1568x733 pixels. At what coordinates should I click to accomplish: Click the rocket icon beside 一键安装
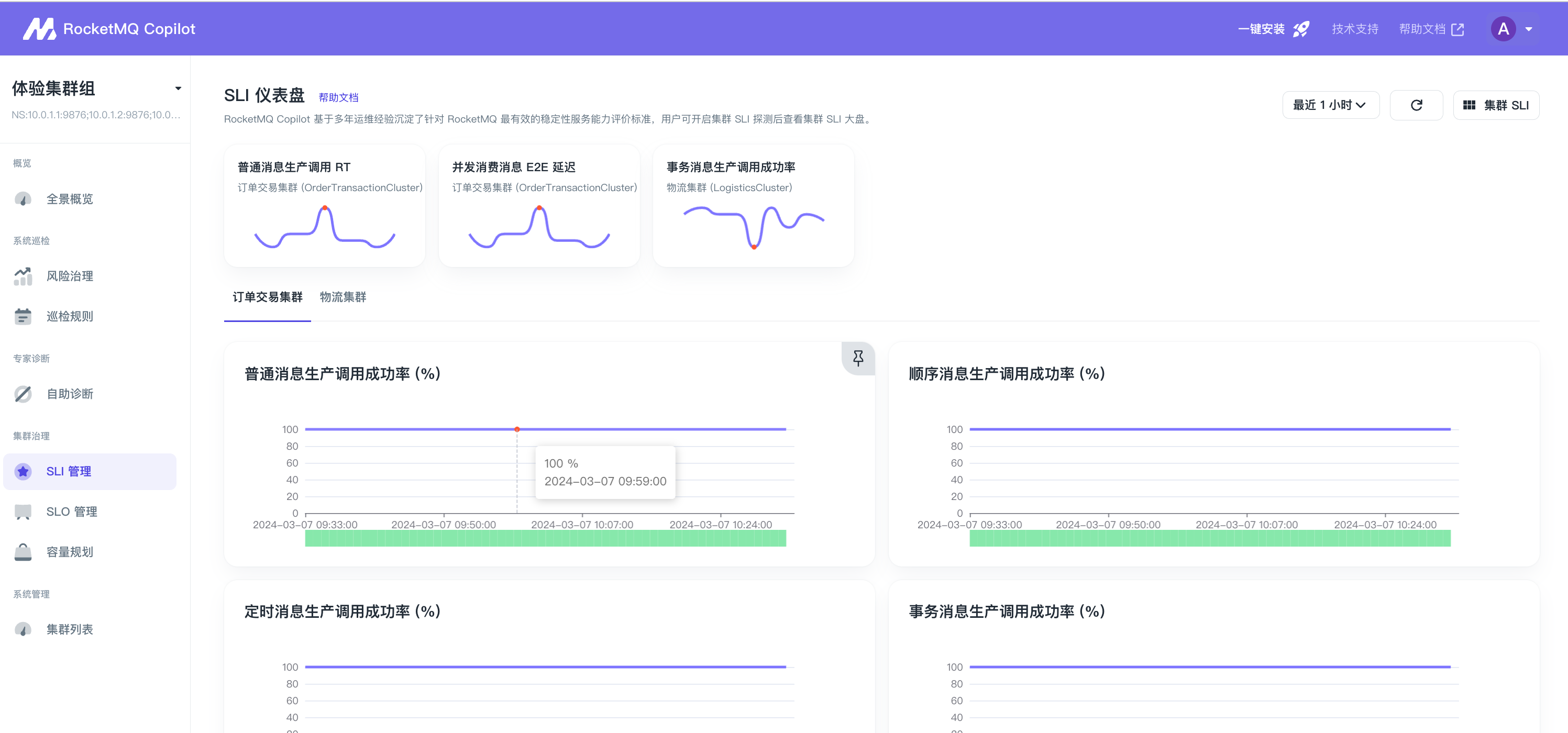(1301, 29)
